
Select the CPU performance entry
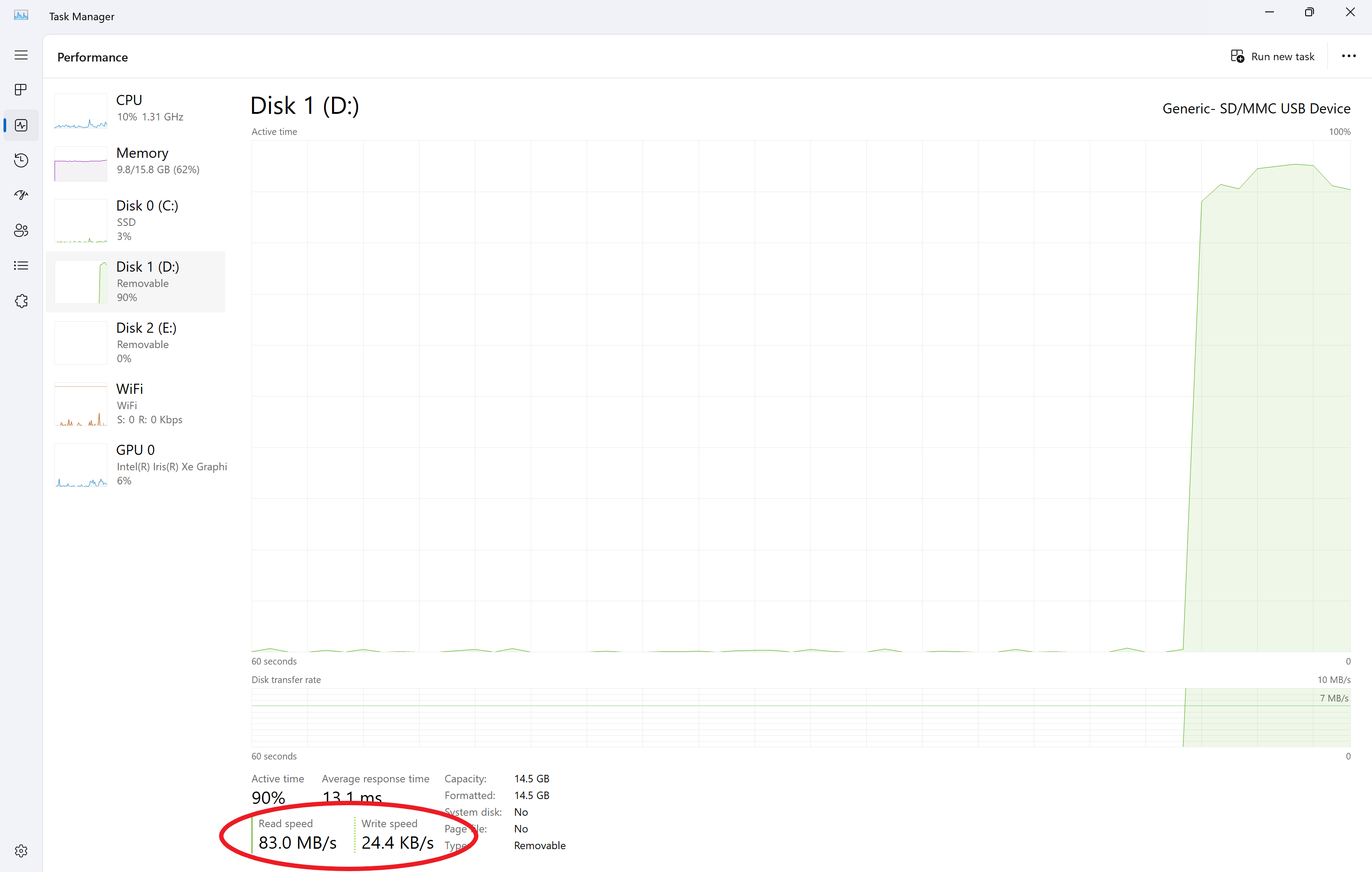[x=135, y=112]
